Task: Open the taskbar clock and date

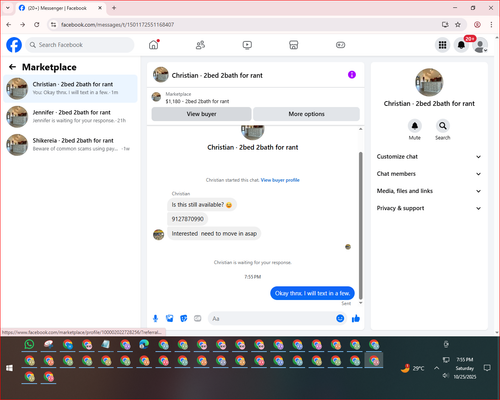Action: tap(465, 368)
